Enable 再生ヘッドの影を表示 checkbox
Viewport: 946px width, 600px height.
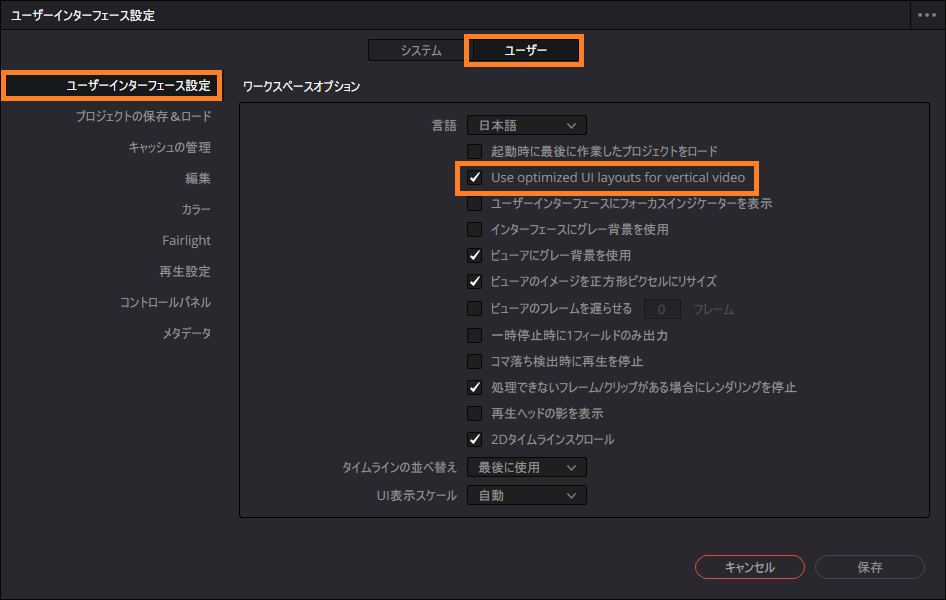point(475,414)
